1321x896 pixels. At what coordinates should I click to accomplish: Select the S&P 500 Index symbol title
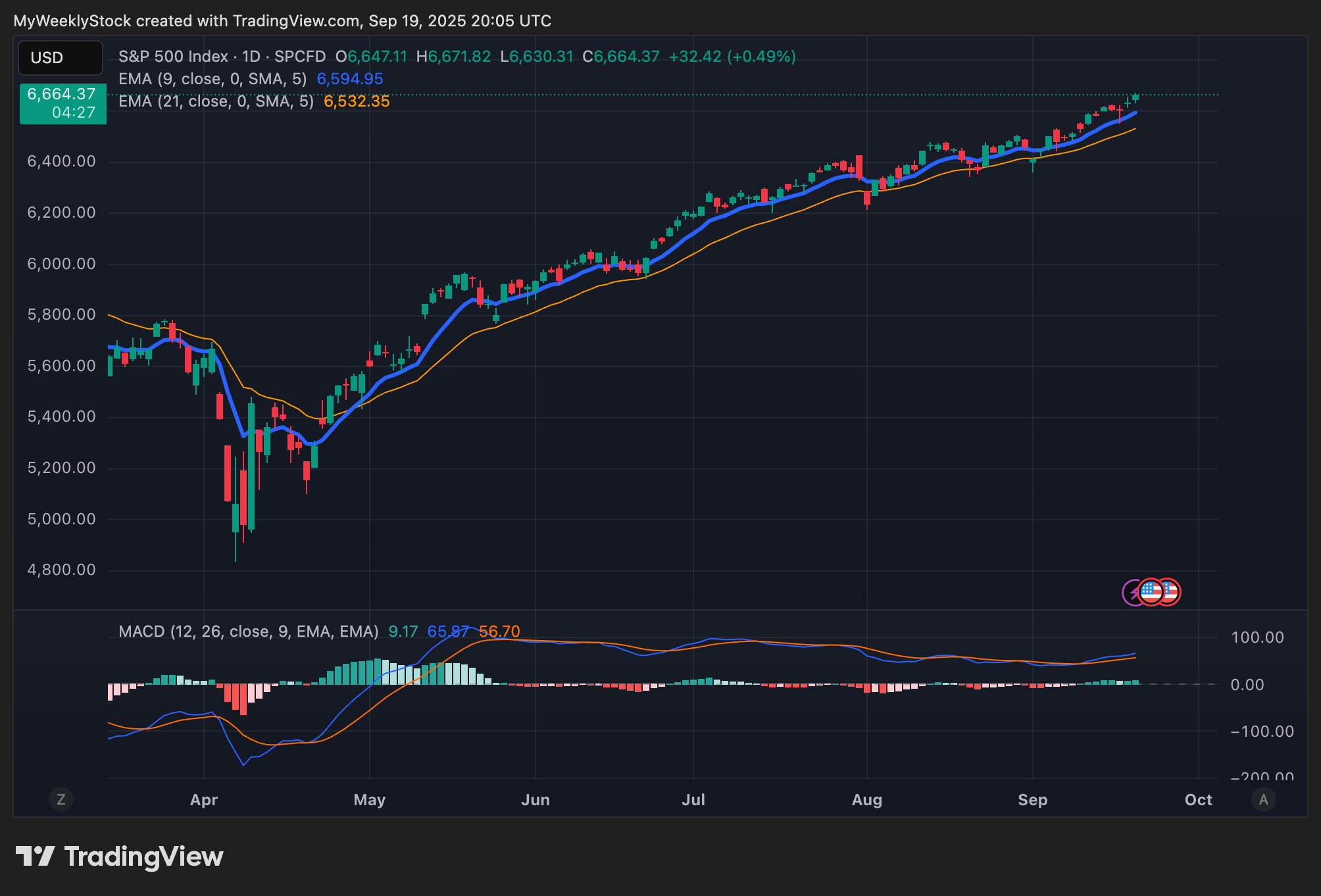click(173, 57)
